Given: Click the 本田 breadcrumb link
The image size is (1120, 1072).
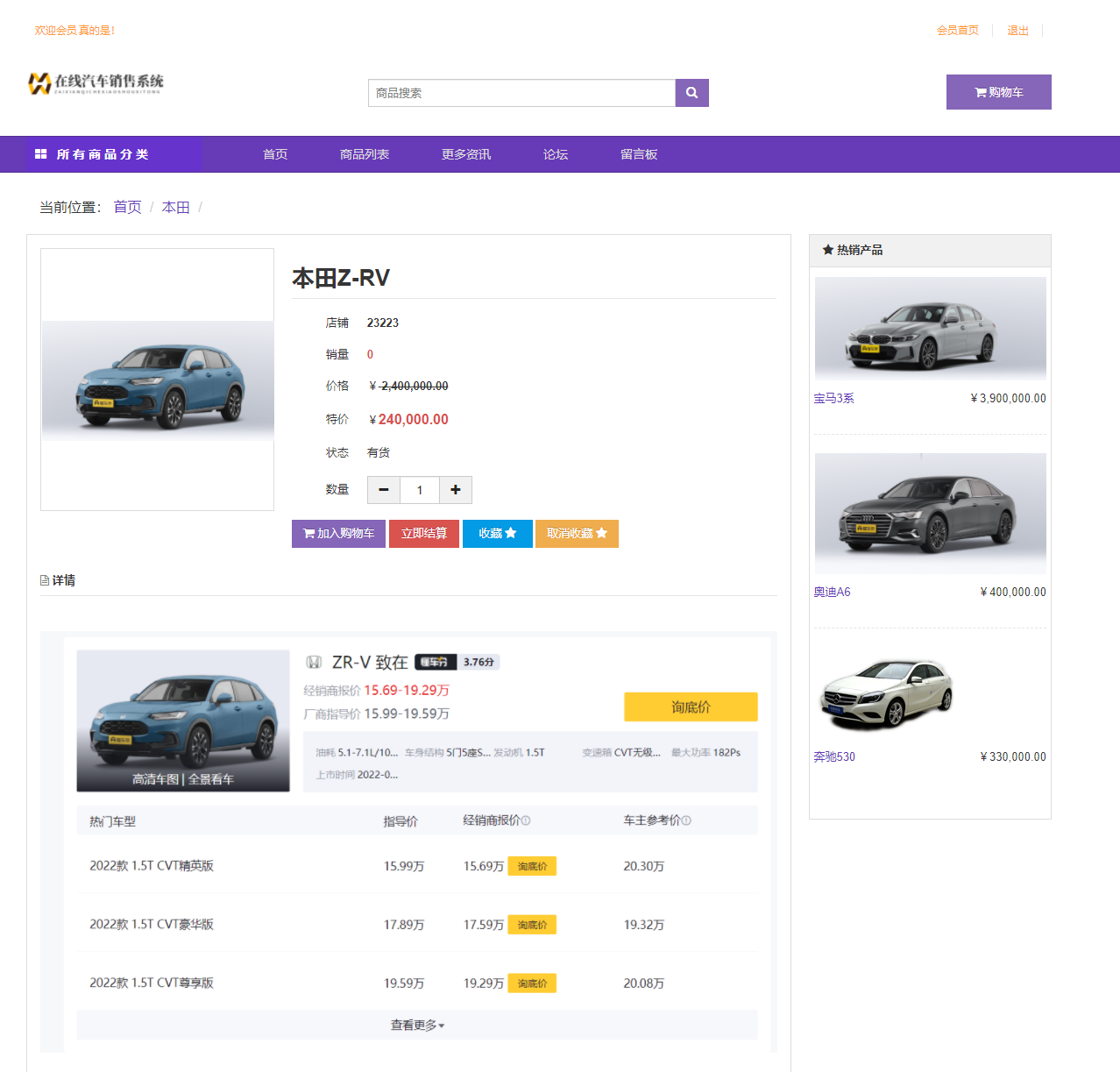Looking at the screenshot, I should (x=175, y=207).
